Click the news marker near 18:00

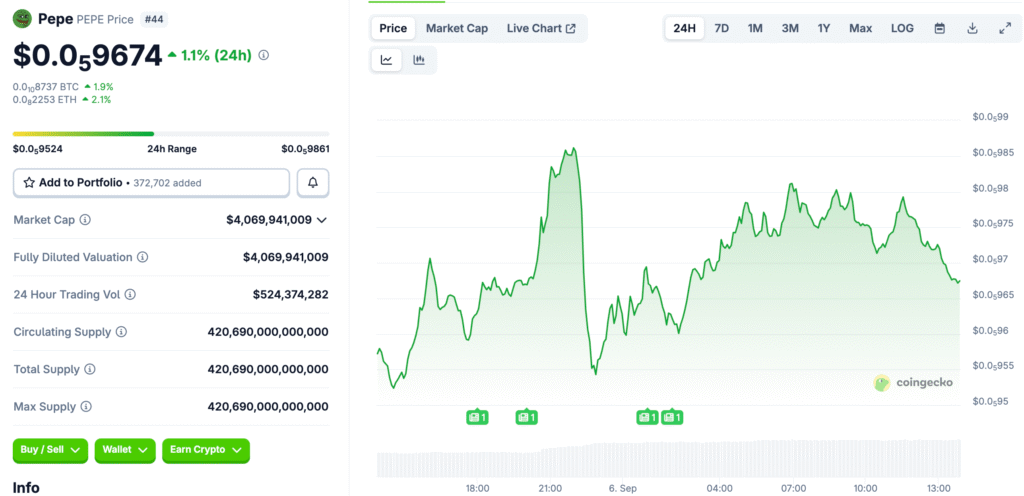477,417
